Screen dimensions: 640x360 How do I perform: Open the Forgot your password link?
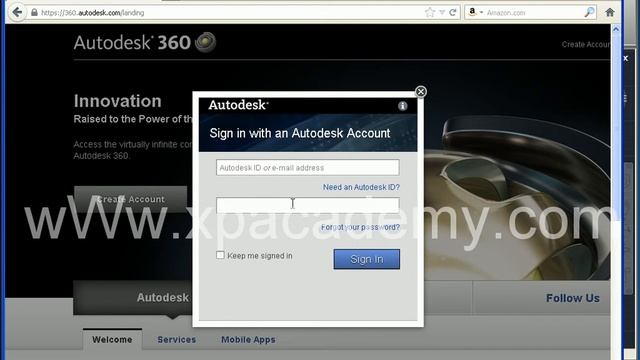360,227
